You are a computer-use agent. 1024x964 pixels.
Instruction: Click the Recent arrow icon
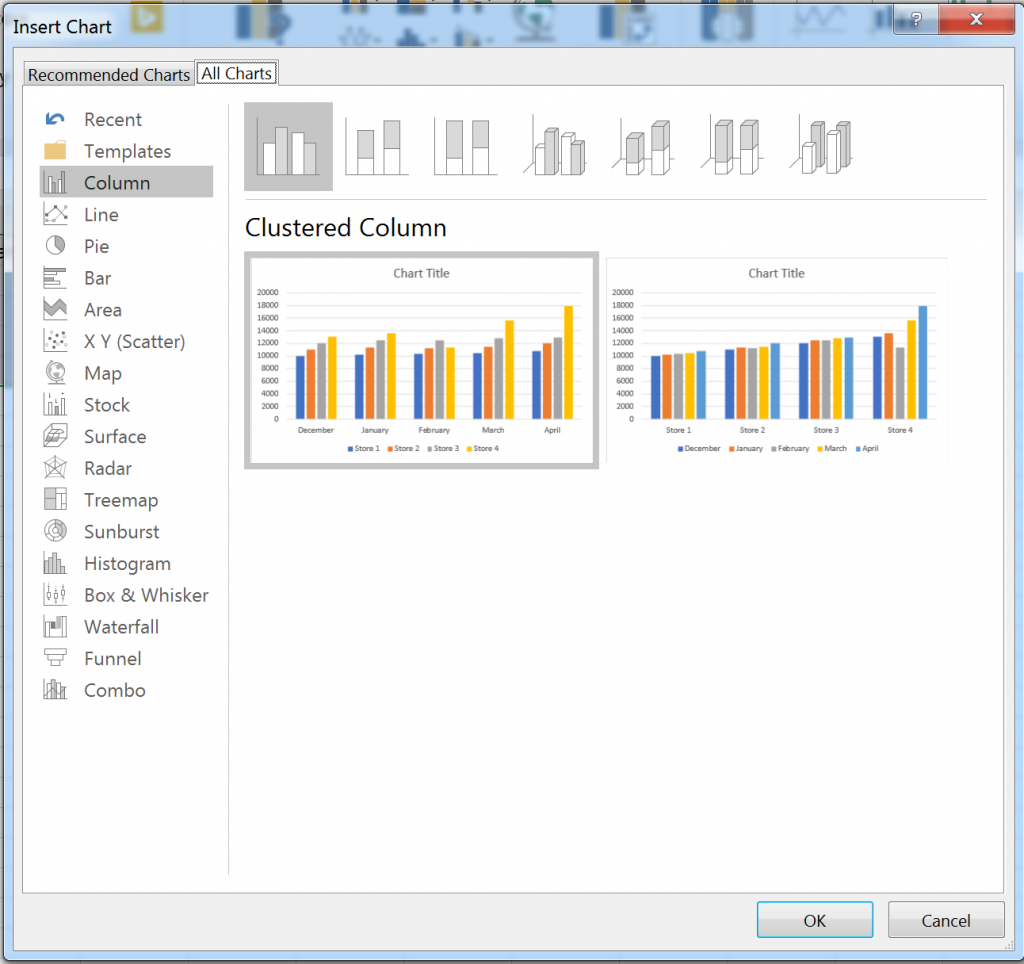point(55,119)
